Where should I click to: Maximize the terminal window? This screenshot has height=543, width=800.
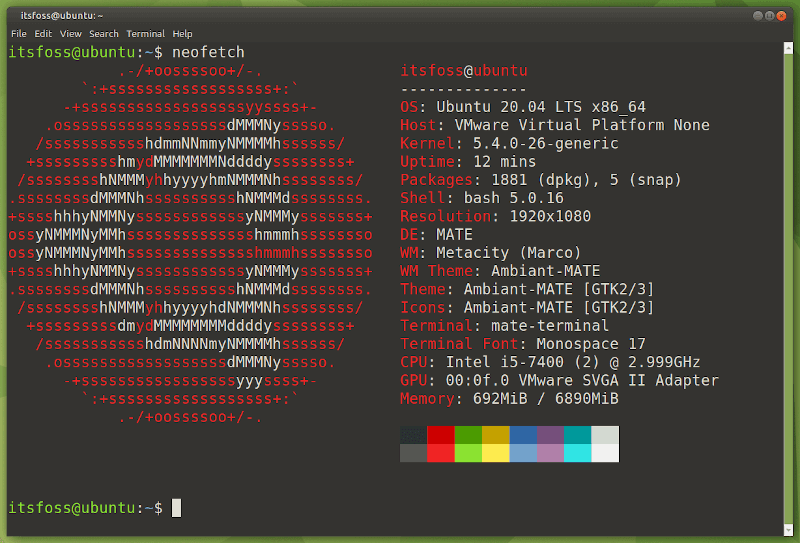point(769,16)
